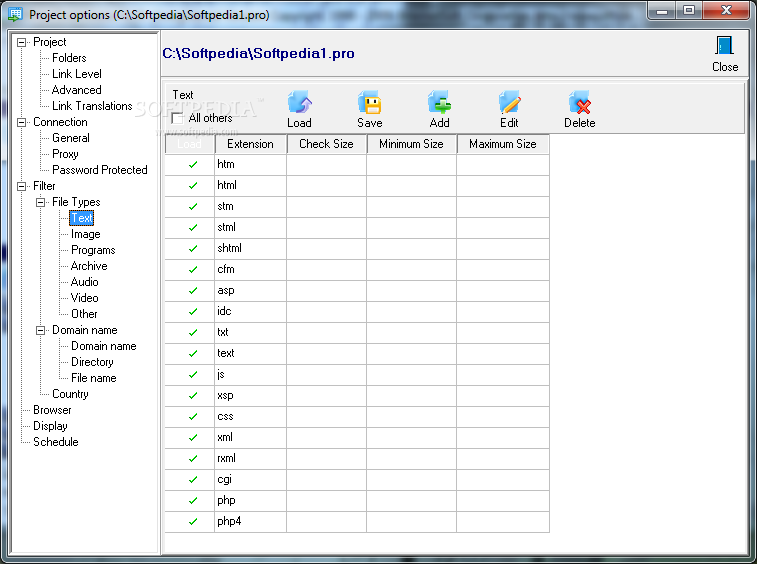Toggle load checkmark for js row

[x=193, y=375]
